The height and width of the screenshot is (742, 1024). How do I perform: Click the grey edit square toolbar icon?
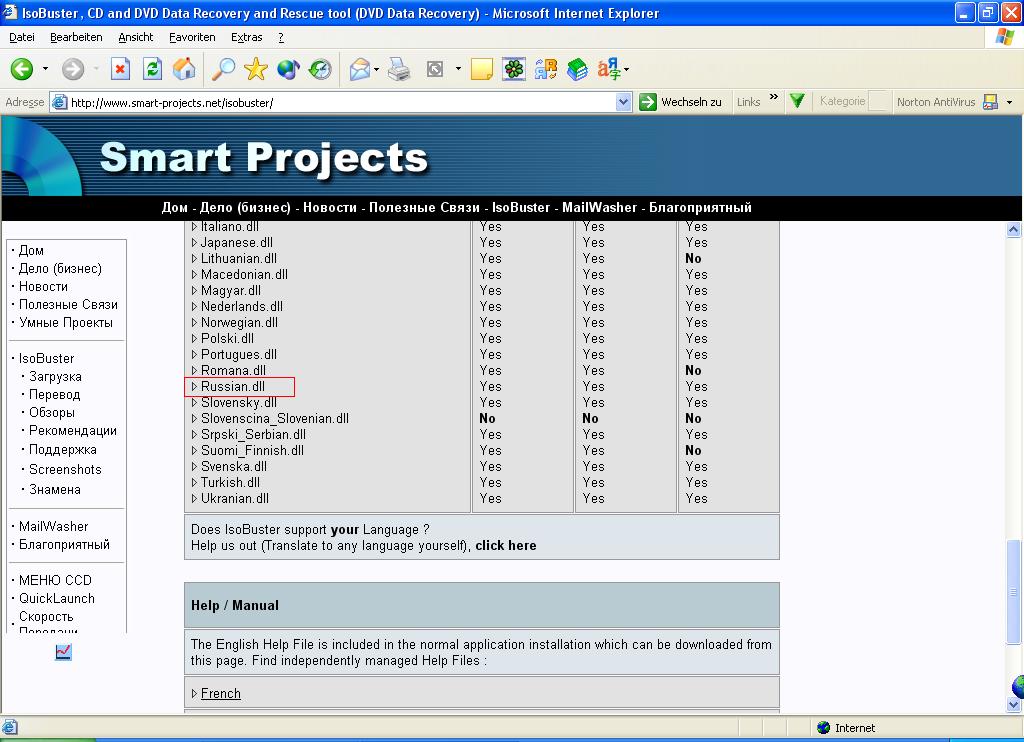pyautogui.click(x=435, y=69)
